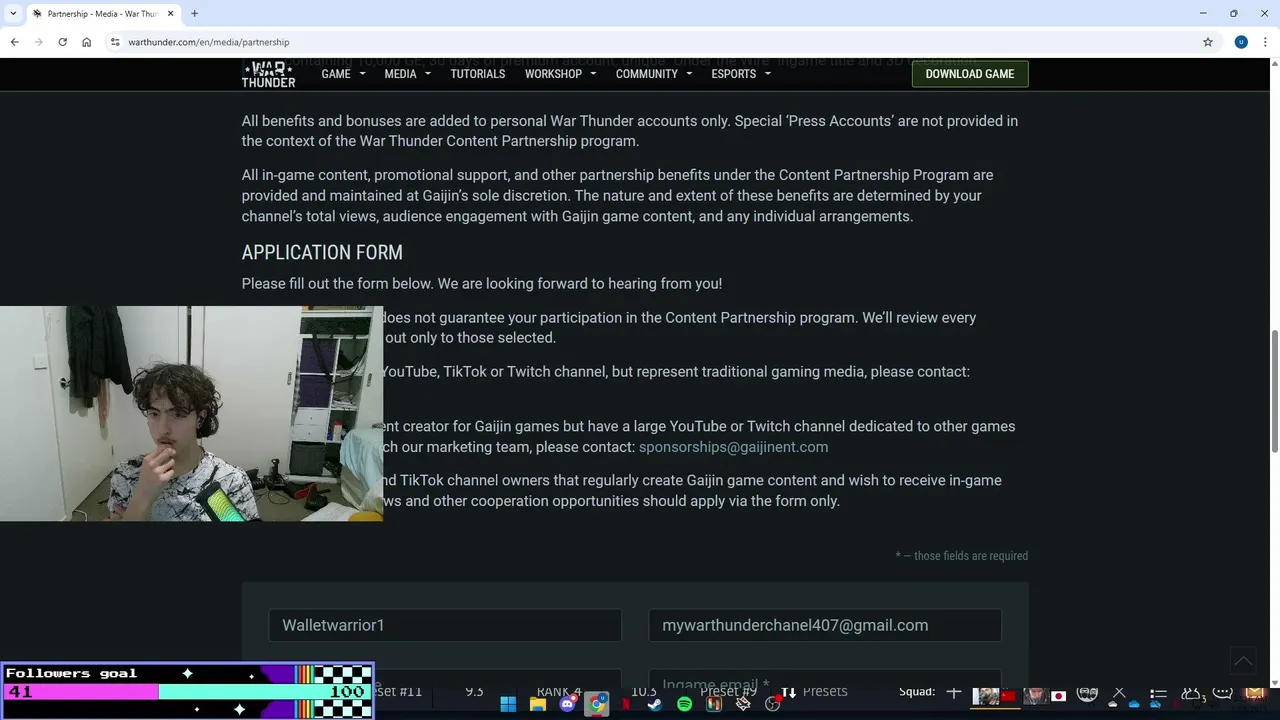Open the tab search dropdown arrow

[x=12, y=13]
